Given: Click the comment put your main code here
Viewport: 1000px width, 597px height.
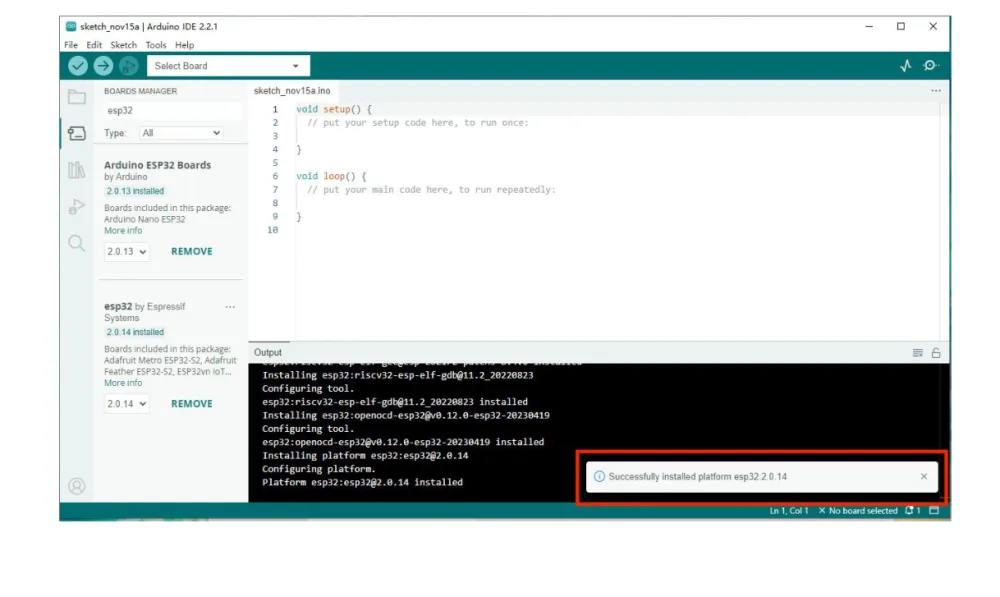Looking at the screenshot, I should [431, 190].
